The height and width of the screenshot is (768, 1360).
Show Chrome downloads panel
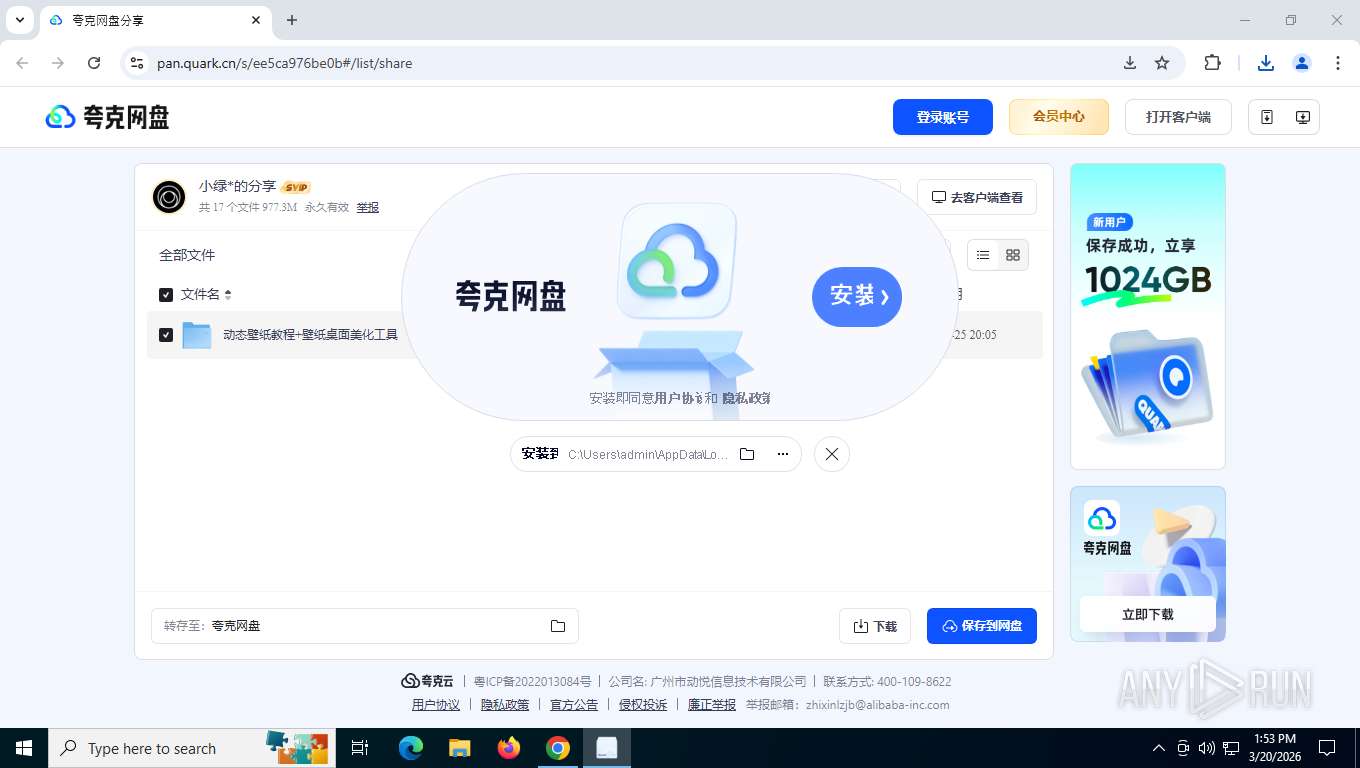click(x=1266, y=63)
